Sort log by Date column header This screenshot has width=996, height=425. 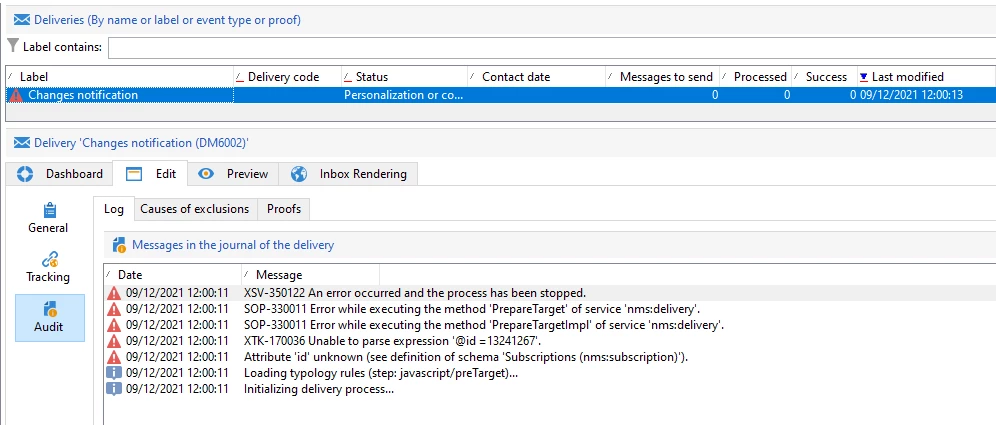pyautogui.click(x=130, y=274)
